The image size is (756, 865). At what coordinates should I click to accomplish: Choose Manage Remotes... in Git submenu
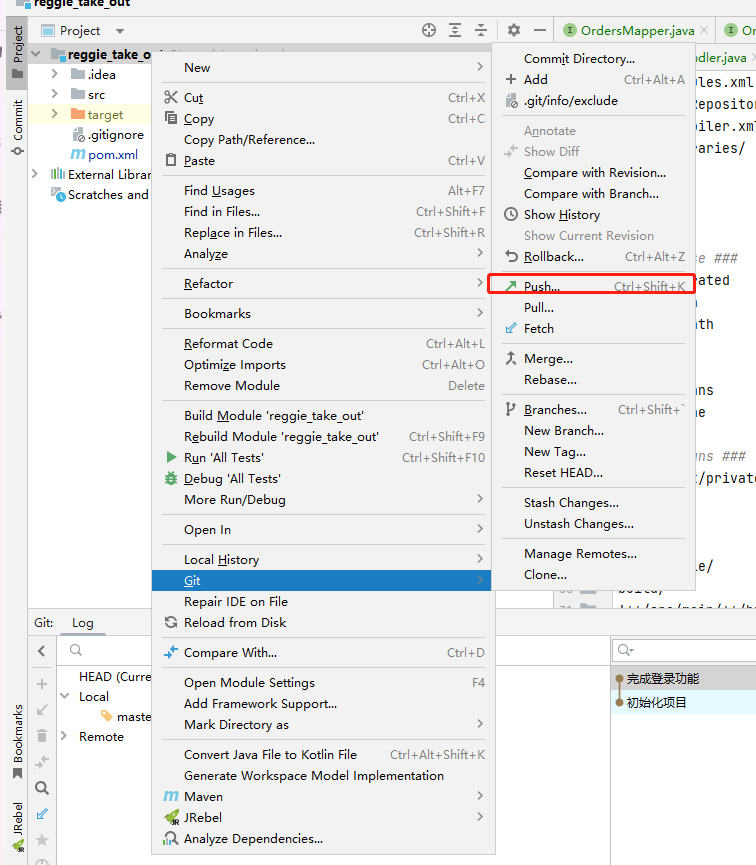[593, 553]
